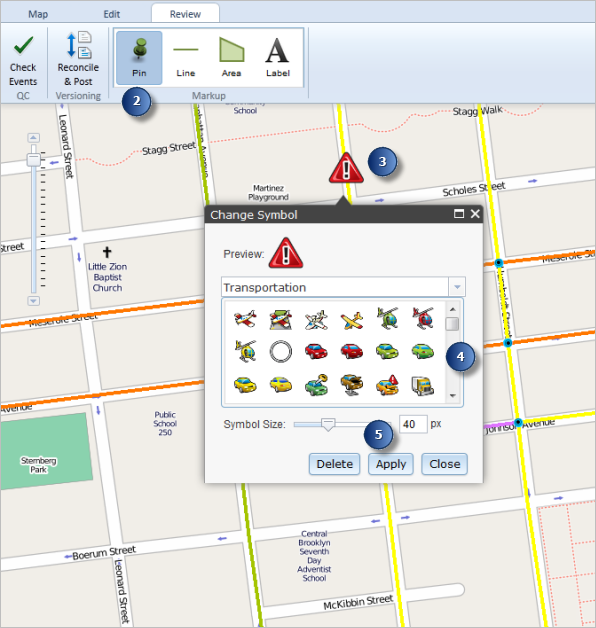Select the Line markup tool
The image size is (596, 628).
click(x=185, y=58)
